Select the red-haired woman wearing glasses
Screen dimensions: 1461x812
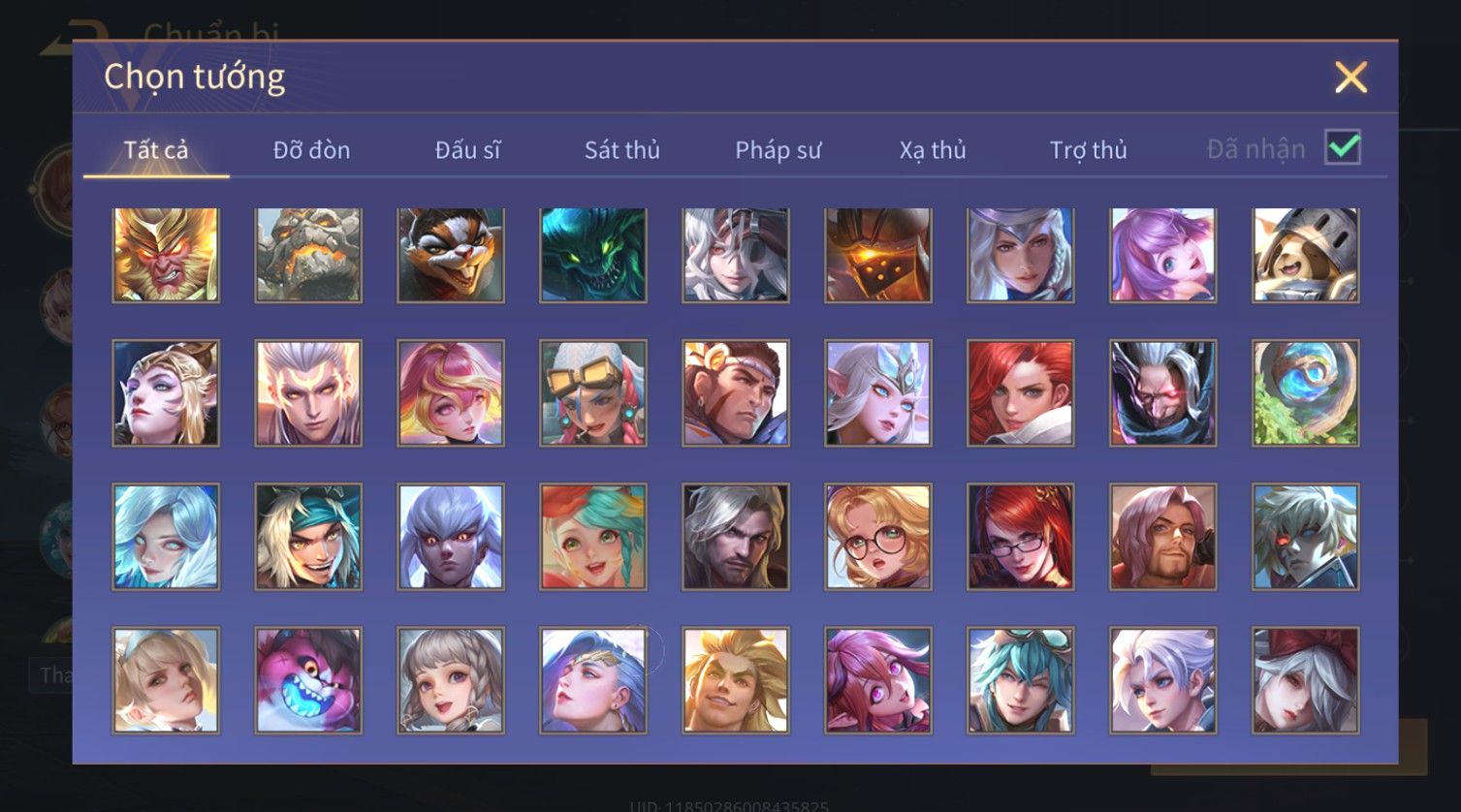coord(1021,537)
